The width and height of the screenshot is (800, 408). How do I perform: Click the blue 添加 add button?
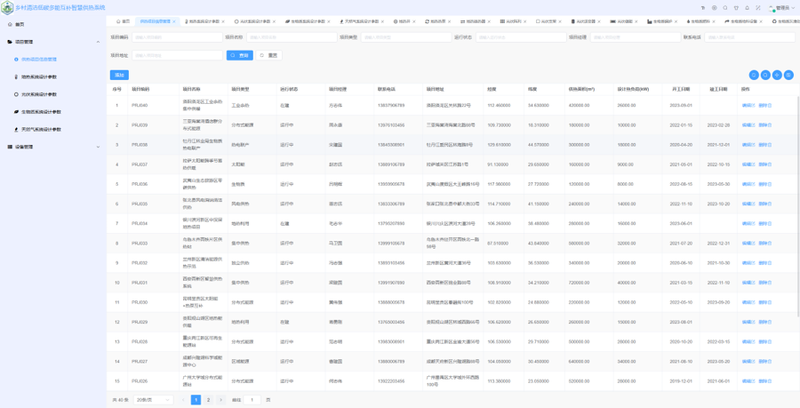[x=119, y=75]
